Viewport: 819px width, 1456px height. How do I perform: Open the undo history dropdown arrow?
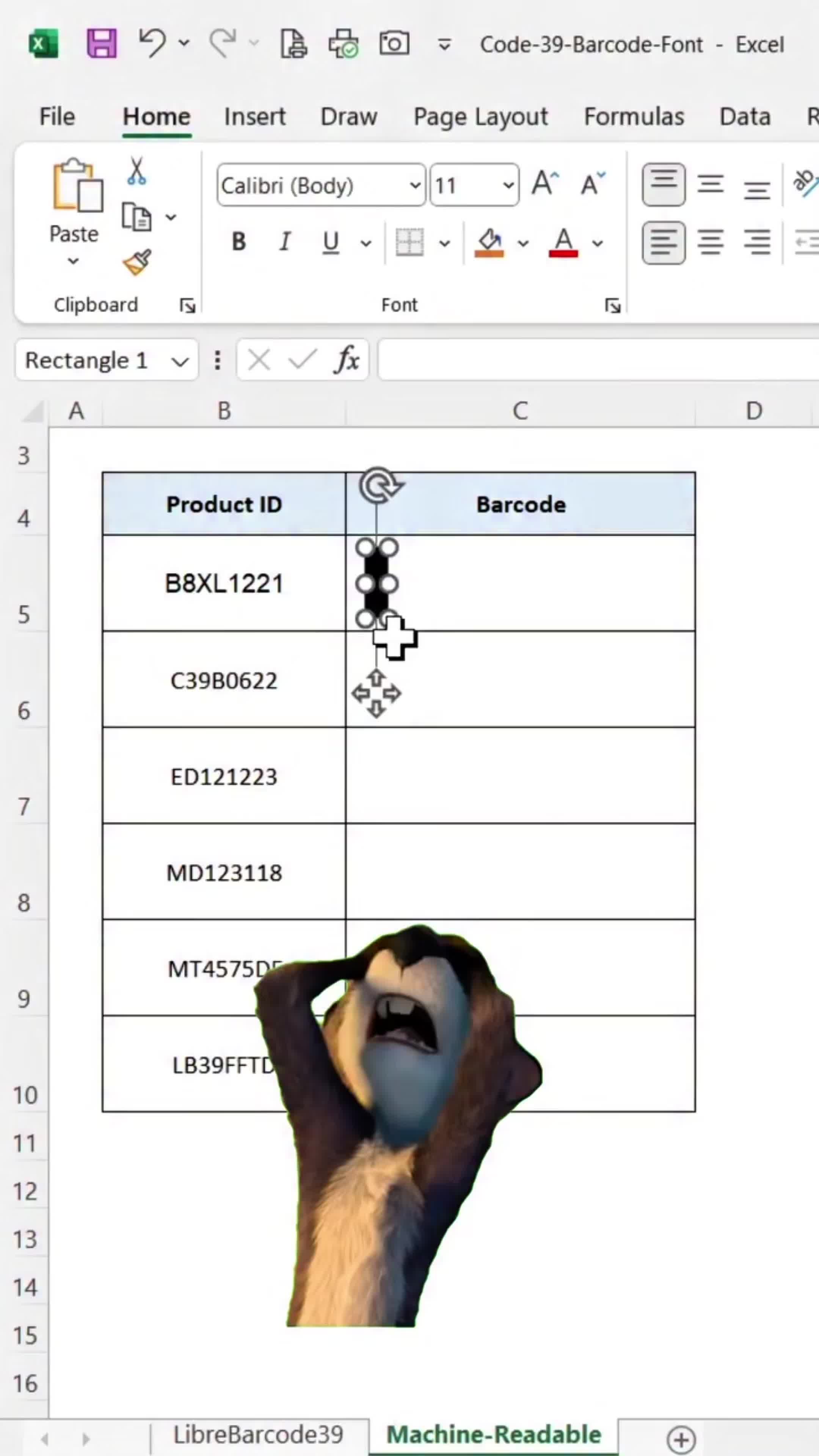[184, 42]
